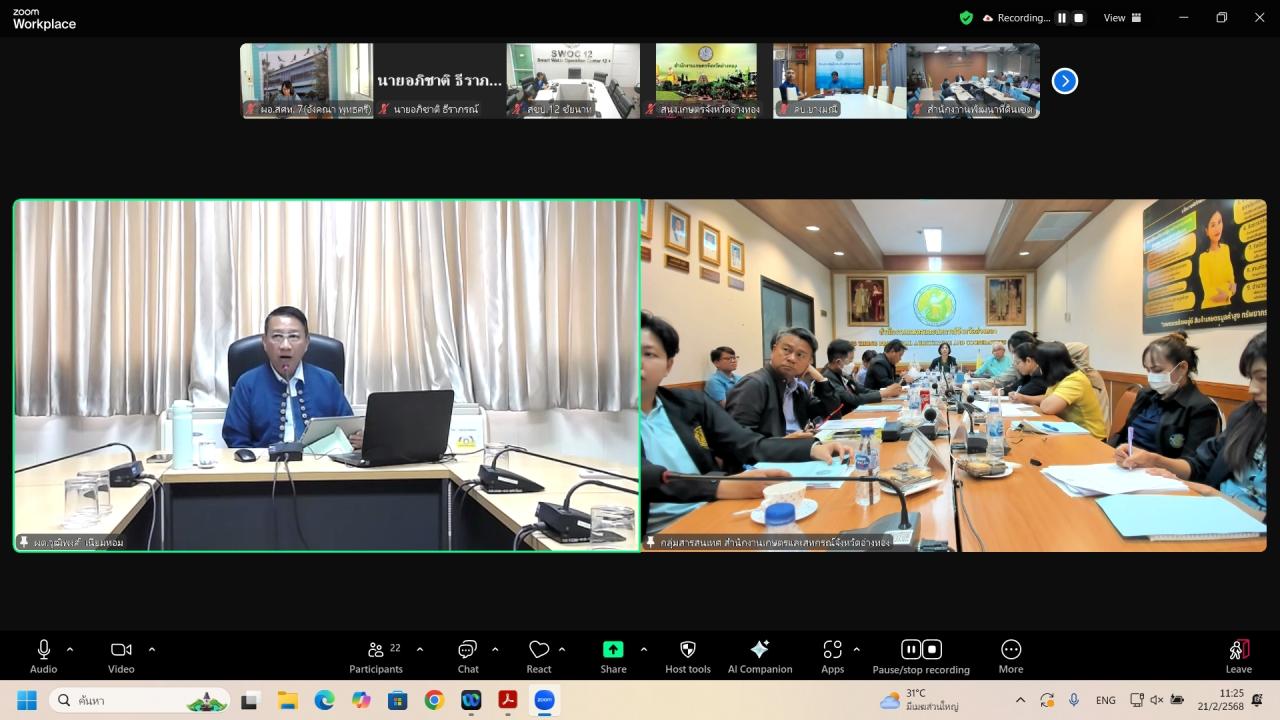Click the React heart icon
The image size is (1280, 720).
point(539,656)
